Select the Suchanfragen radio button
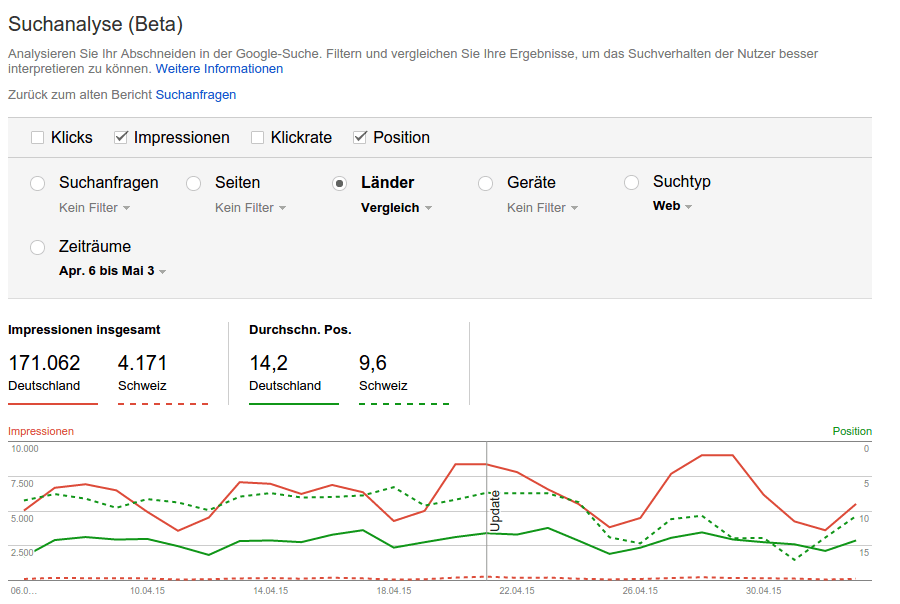Image resolution: width=900 pixels, height=604 pixels. click(x=38, y=183)
